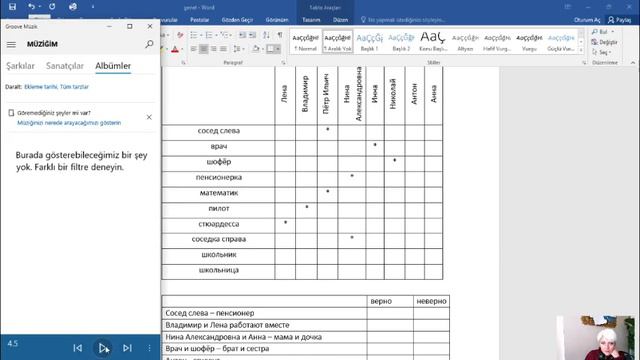Skip to next track in Groove

tap(127, 348)
